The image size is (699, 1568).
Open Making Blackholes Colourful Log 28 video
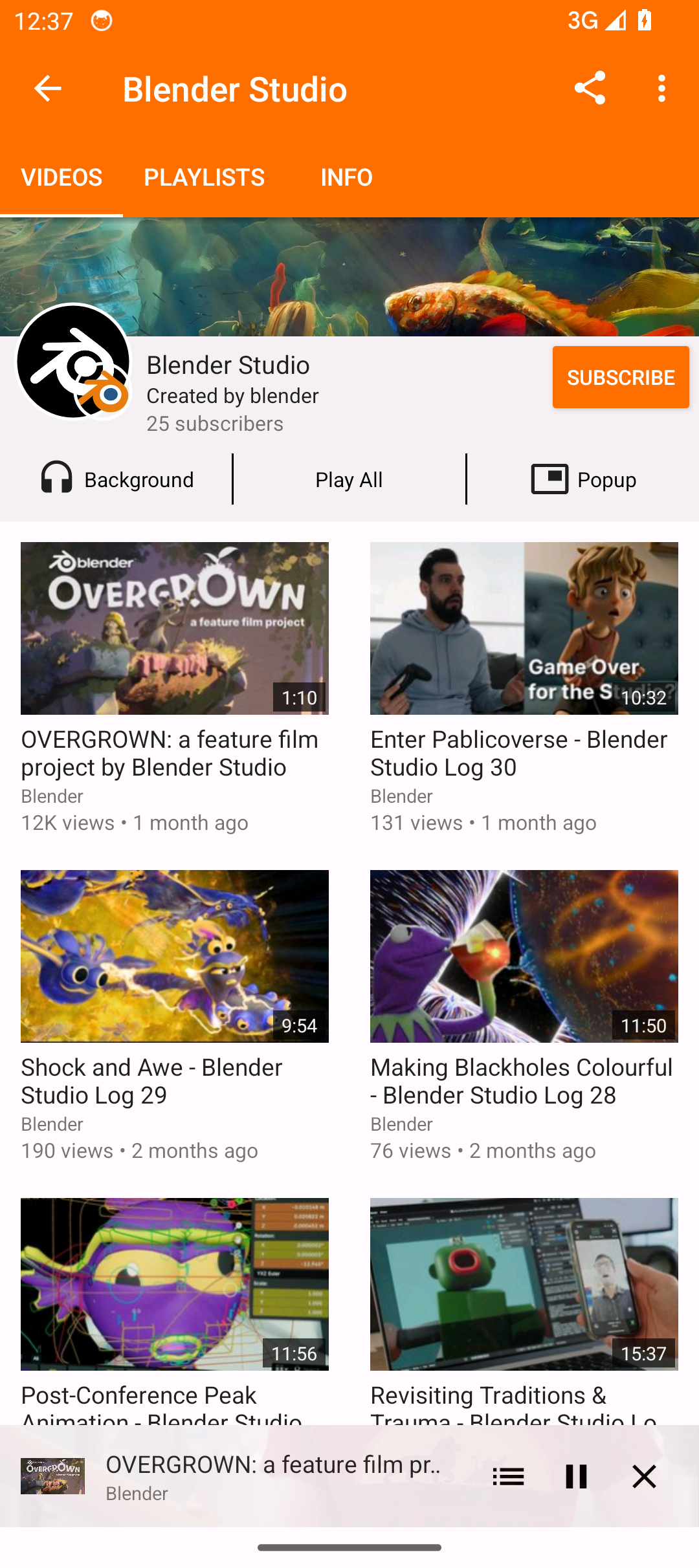(524, 956)
